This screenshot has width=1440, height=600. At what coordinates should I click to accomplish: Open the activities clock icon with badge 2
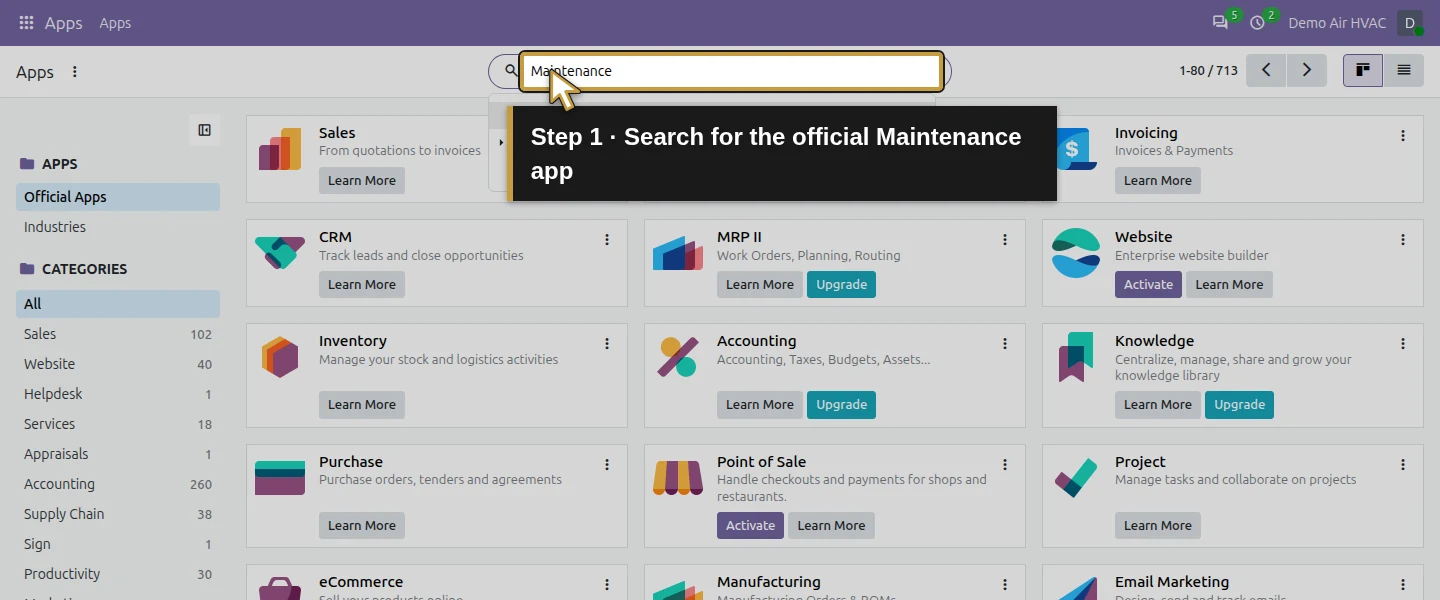coord(1257,22)
